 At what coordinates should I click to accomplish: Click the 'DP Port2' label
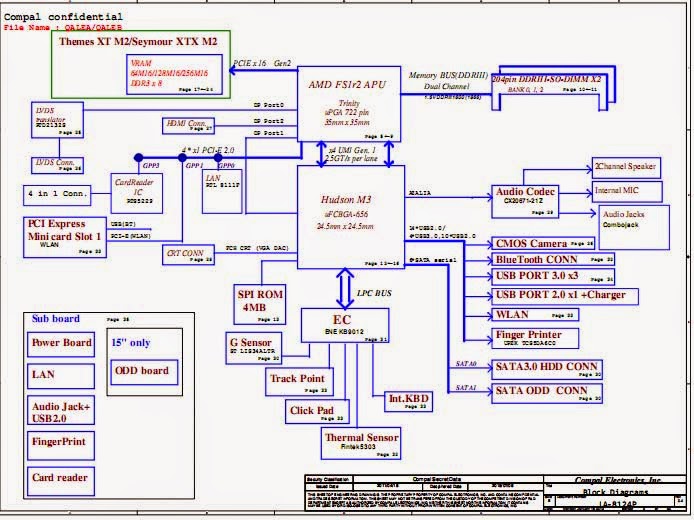point(269,121)
